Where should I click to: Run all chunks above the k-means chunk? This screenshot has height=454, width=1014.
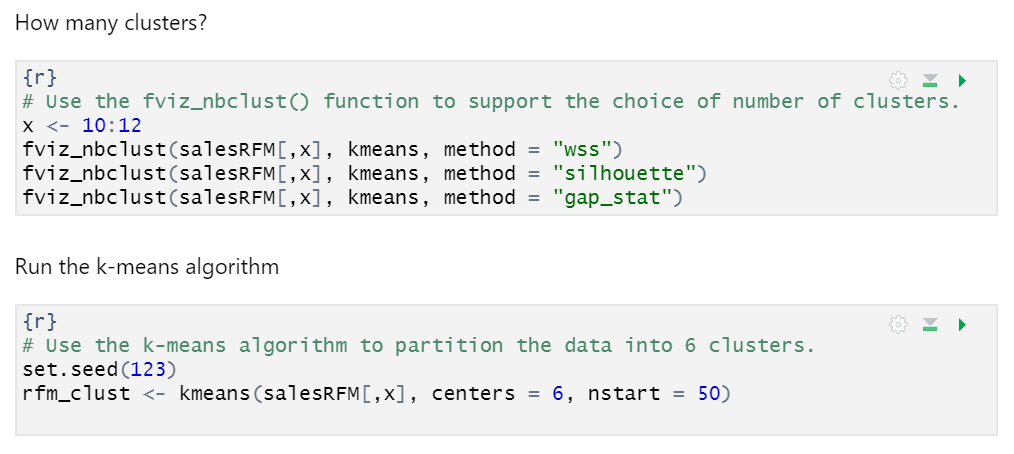(x=930, y=324)
